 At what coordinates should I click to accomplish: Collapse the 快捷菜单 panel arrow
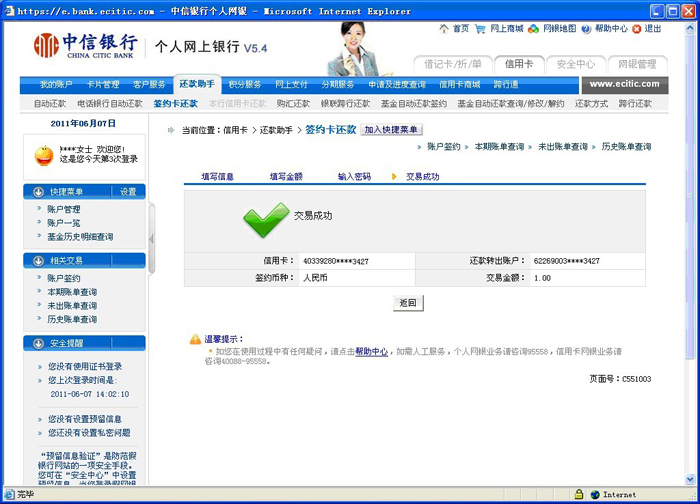coord(38,192)
